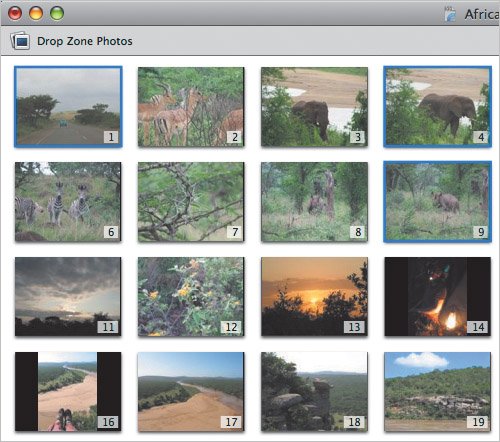The height and width of the screenshot is (442, 500).
Task: Click the green zoom window button
Action: (57, 14)
